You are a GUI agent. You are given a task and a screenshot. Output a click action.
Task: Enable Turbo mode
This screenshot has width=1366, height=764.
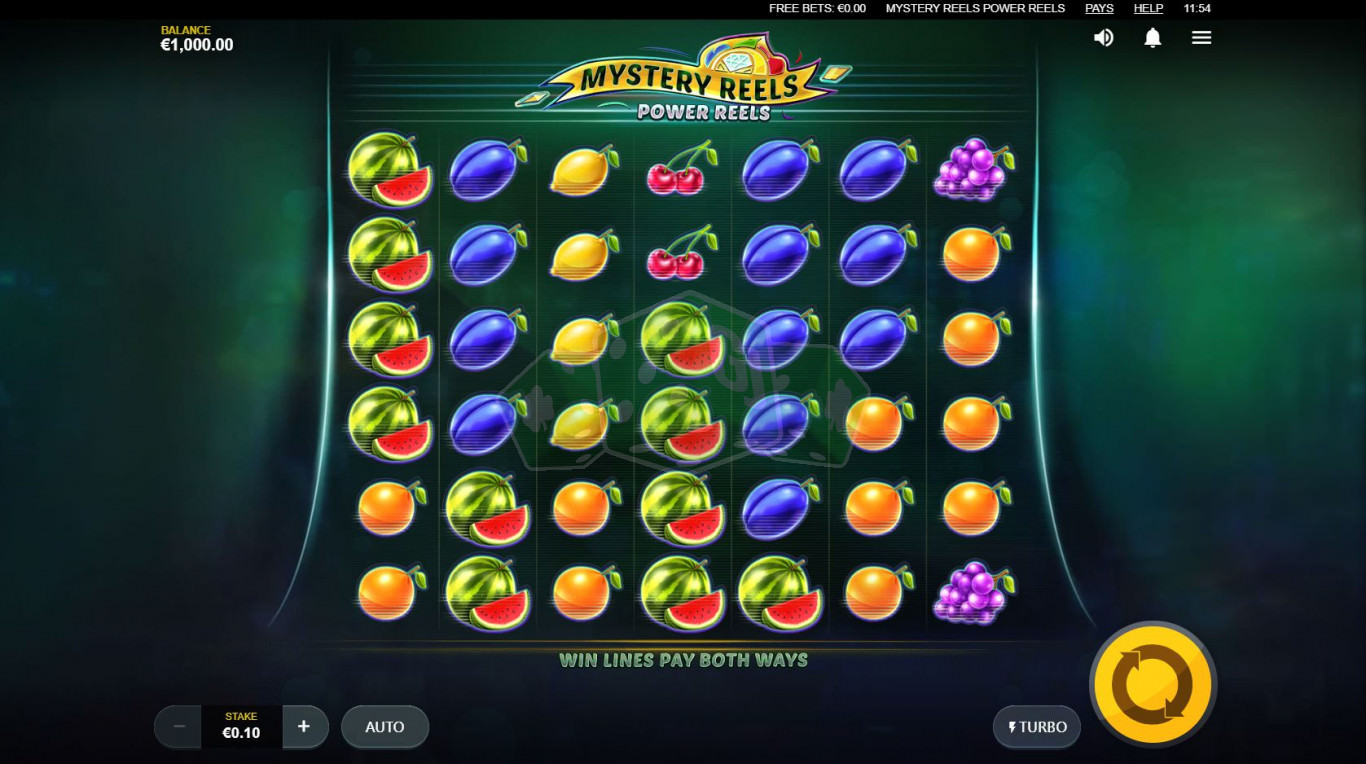(x=1037, y=727)
